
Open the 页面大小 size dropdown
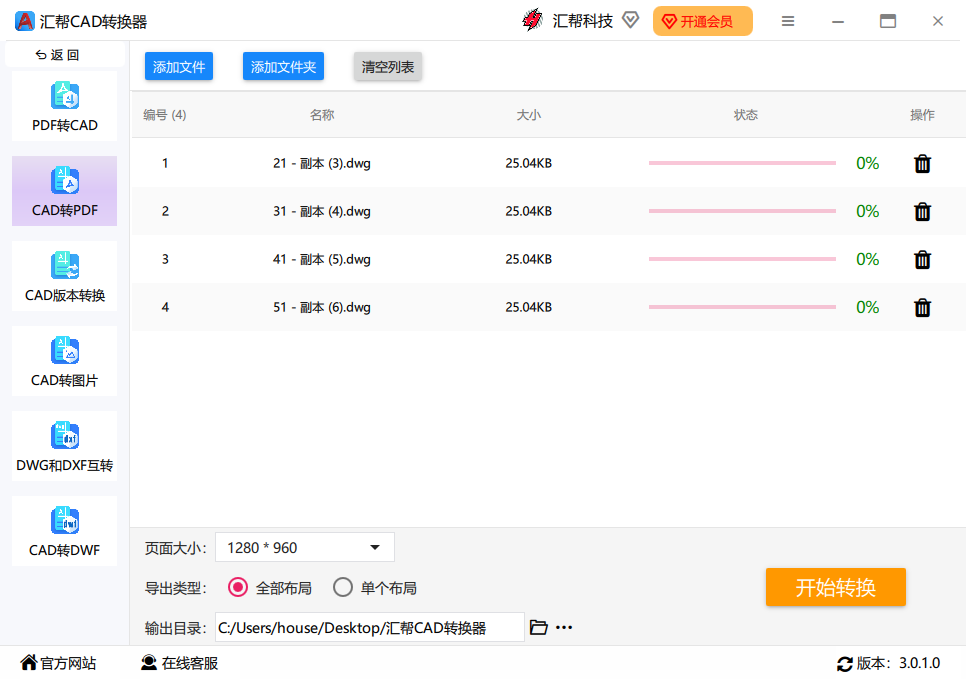point(304,547)
